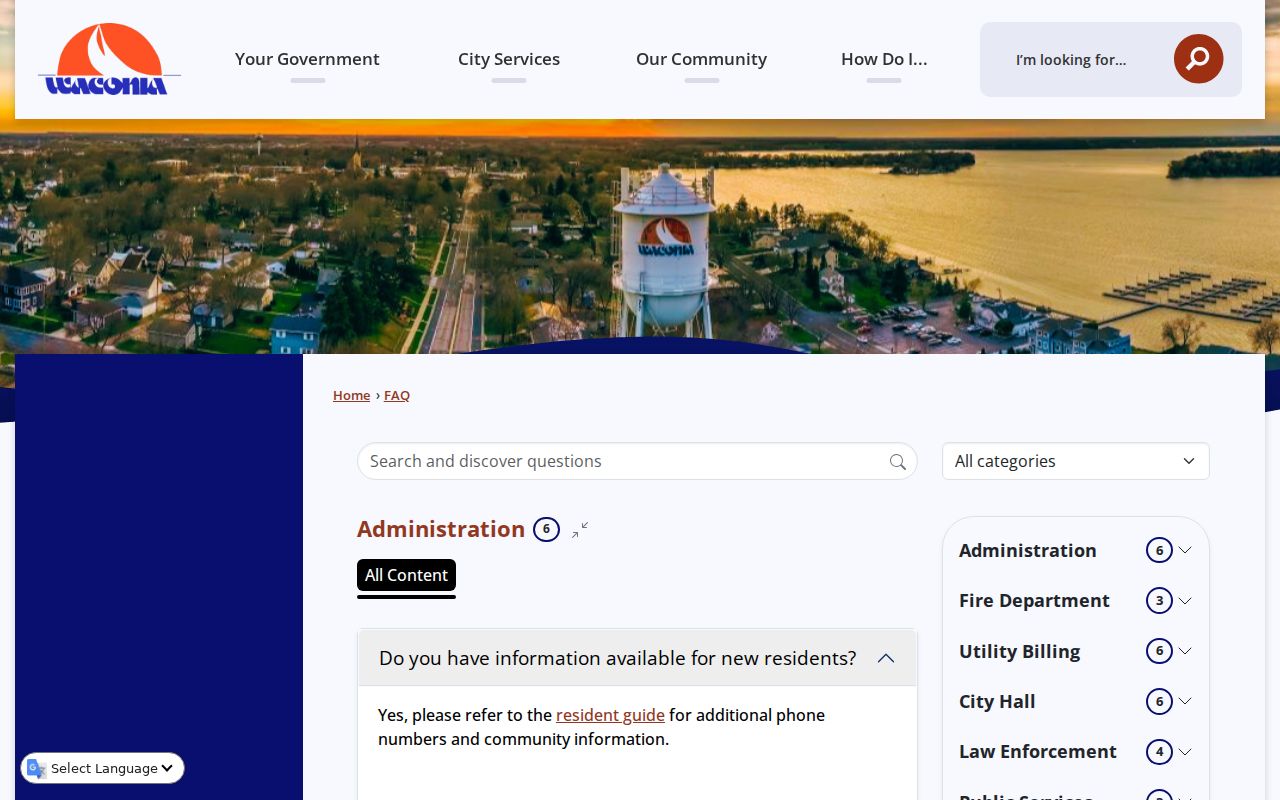Click the Waconia city logo

coord(109,59)
